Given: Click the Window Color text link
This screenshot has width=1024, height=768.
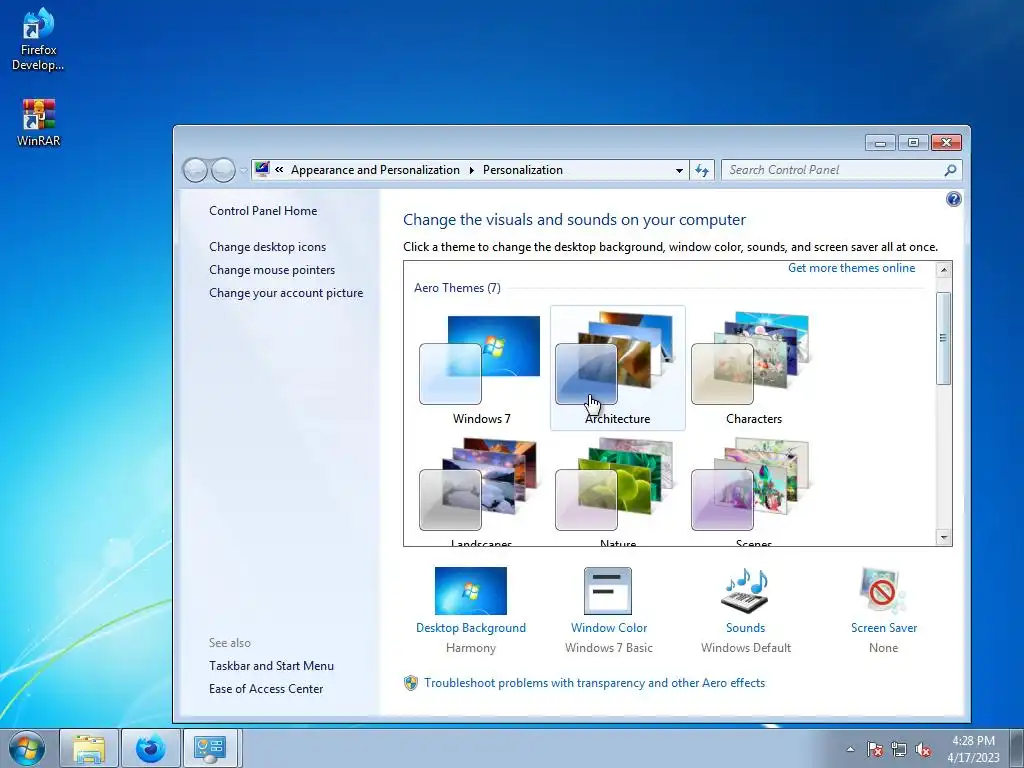Looking at the screenshot, I should [x=609, y=628].
